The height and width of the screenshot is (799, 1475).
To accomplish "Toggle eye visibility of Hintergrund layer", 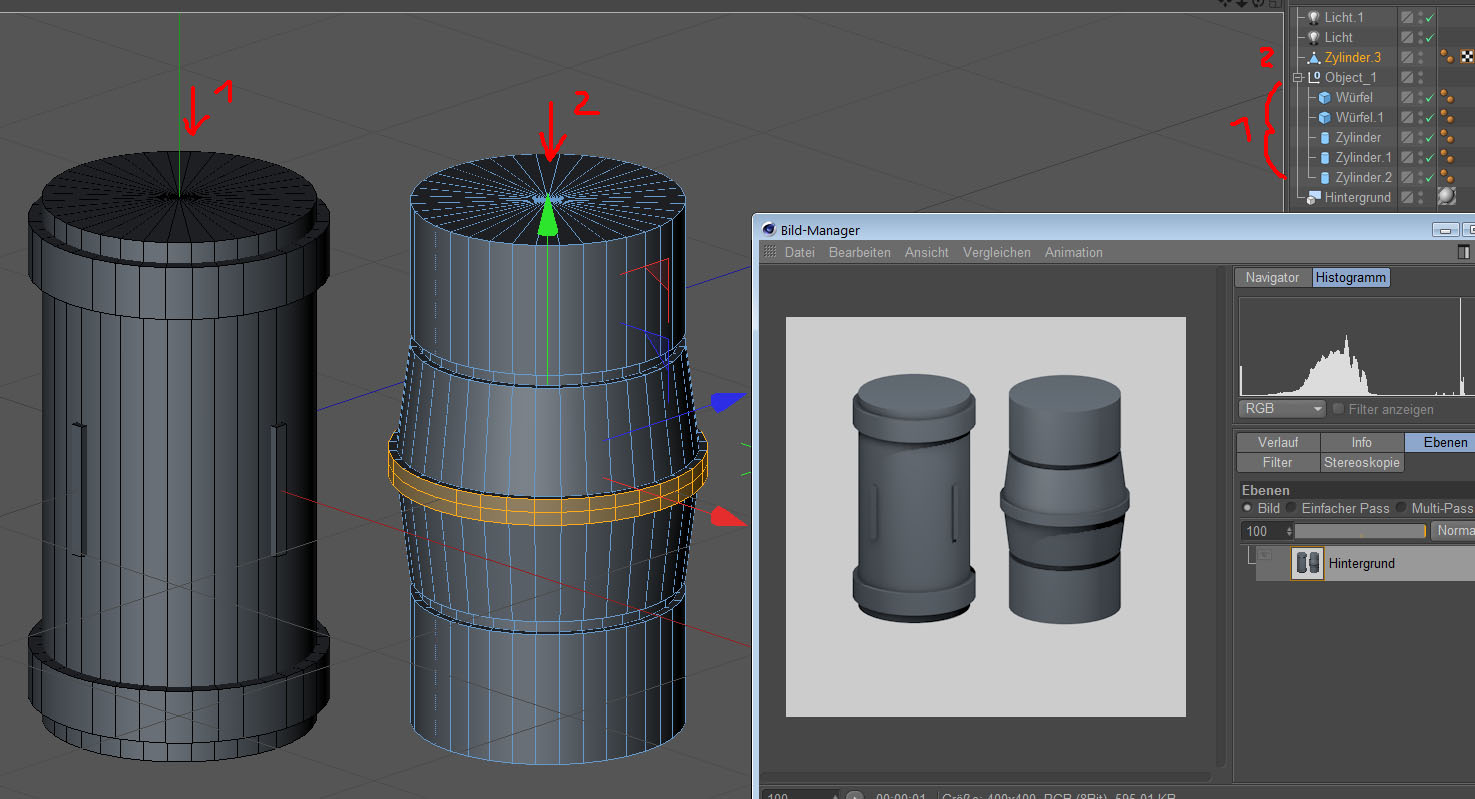I will 1264,555.
